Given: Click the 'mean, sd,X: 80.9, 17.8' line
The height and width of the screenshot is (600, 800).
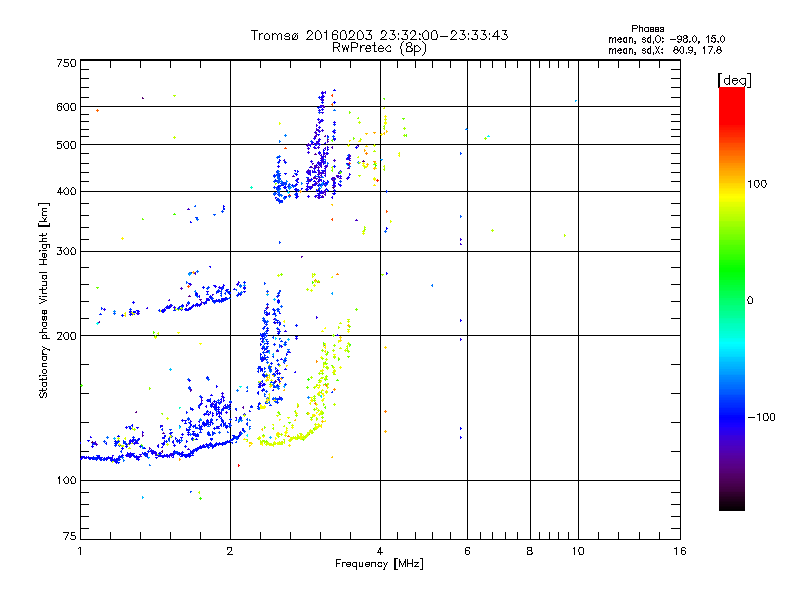Looking at the screenshot, I should coord(665,50).
